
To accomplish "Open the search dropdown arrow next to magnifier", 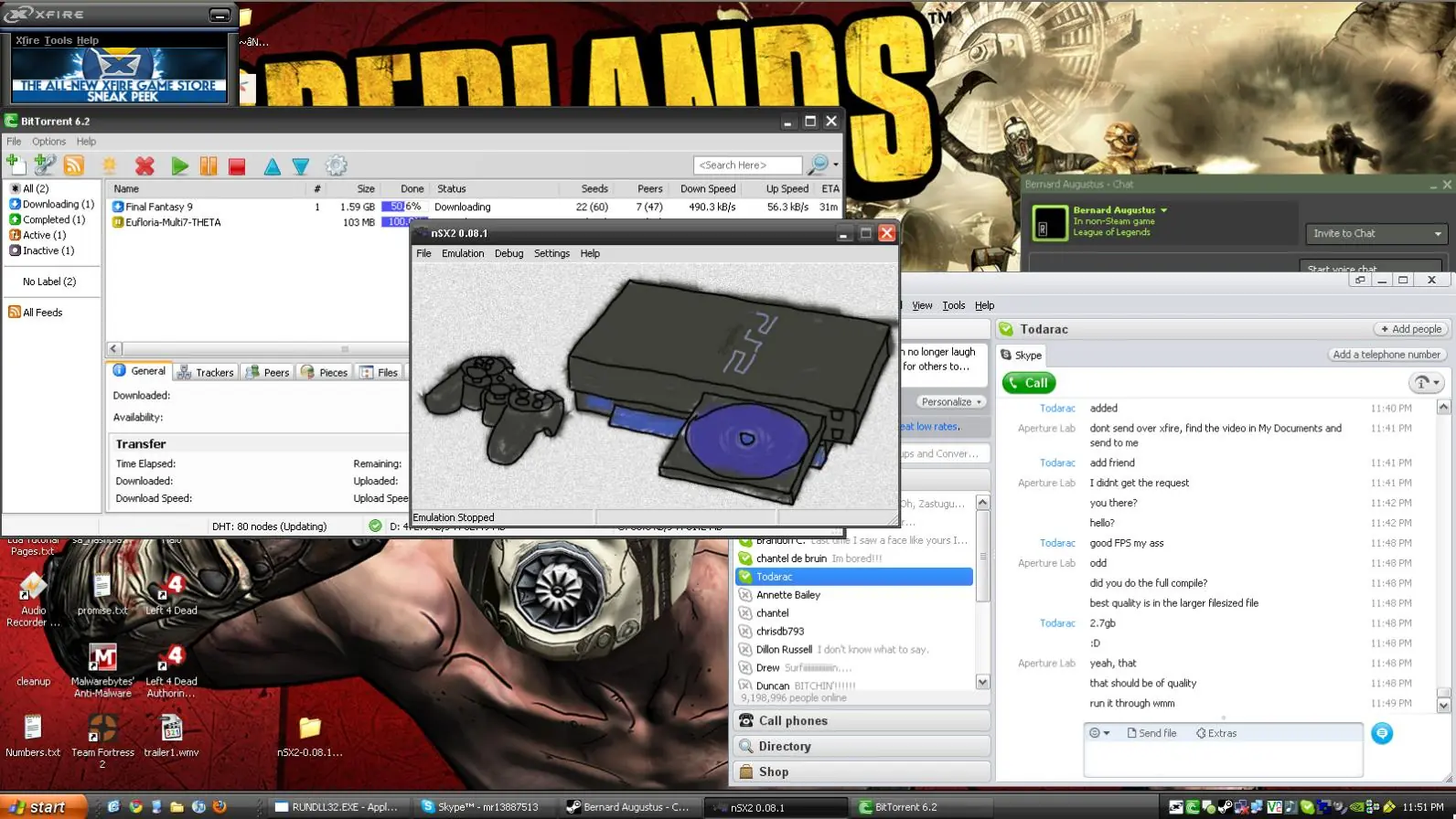I will 836,165.
